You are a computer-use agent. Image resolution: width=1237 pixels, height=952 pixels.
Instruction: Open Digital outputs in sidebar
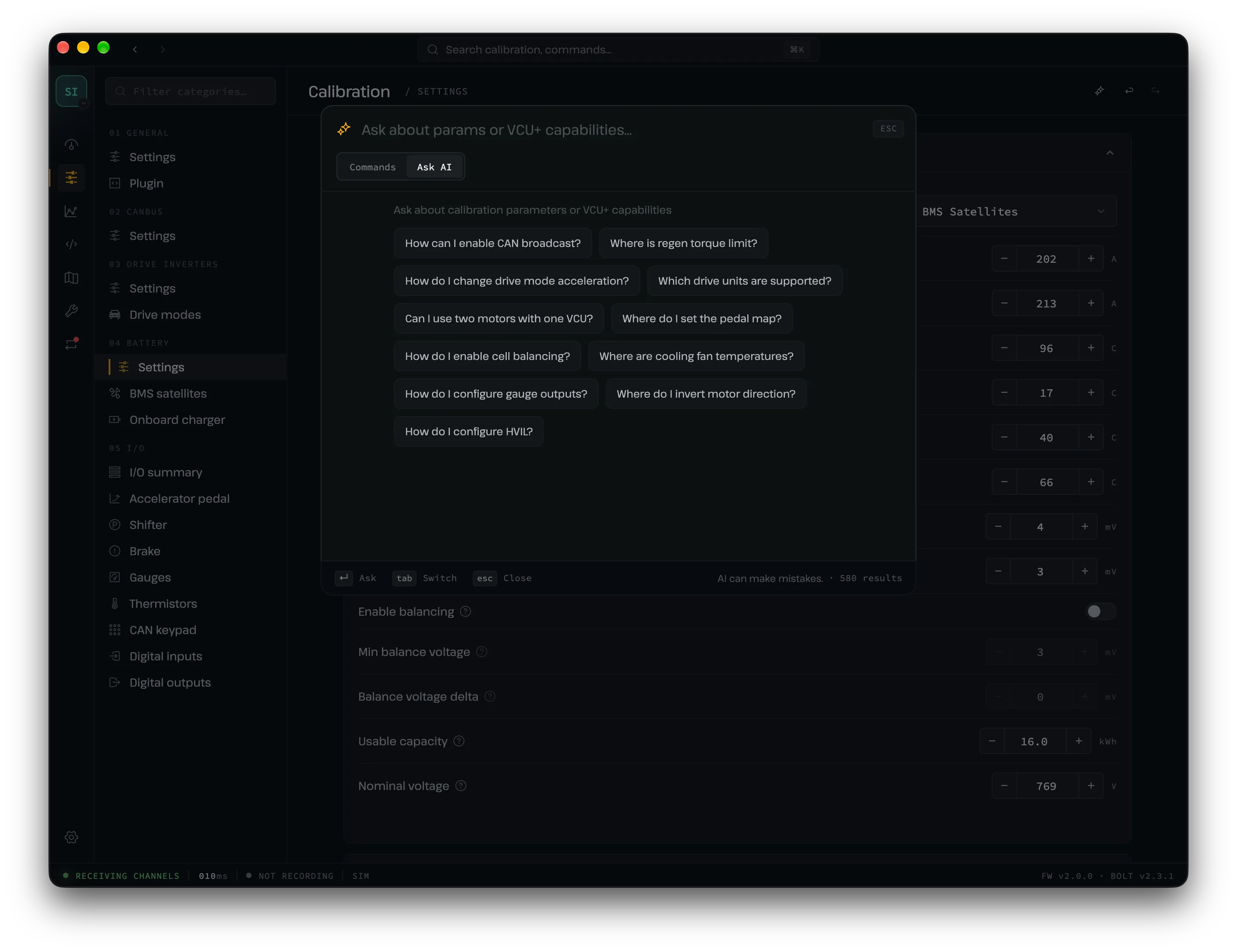[x=190, y=682]
